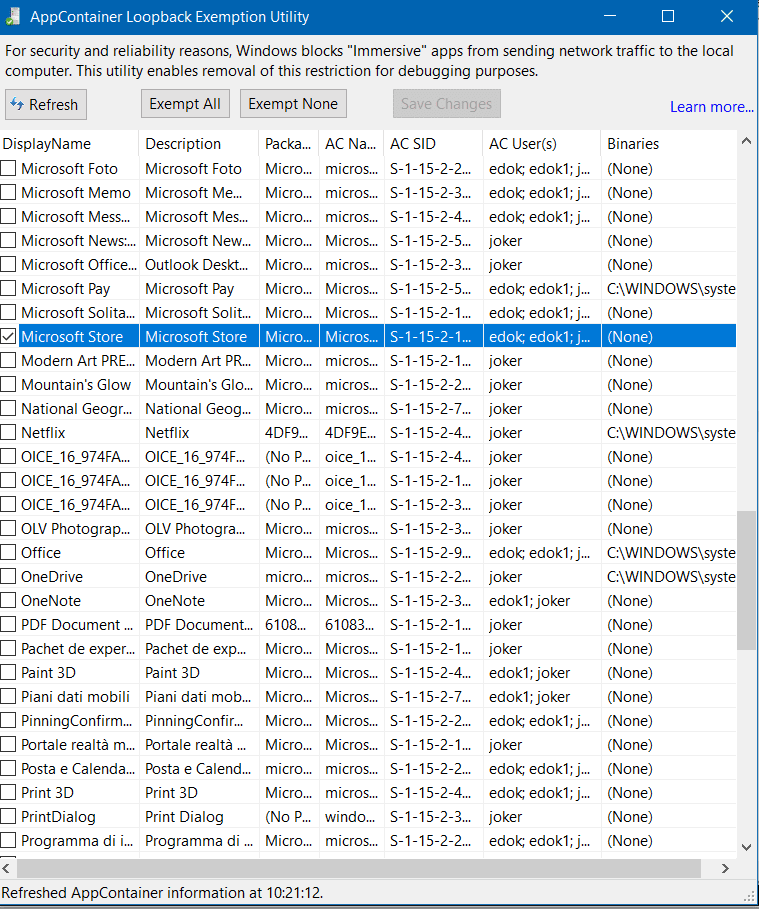Click the horizontal scrollbar right arrow
The height and width of the screenshot is (909, 759).
725,868
